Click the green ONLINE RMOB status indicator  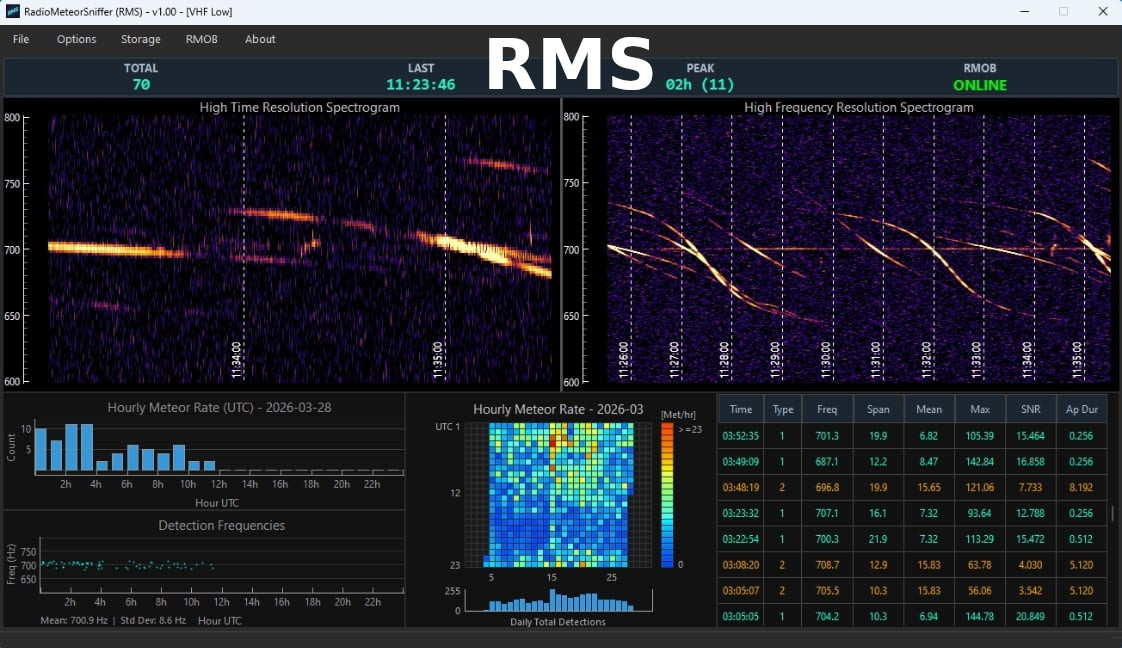979,85
